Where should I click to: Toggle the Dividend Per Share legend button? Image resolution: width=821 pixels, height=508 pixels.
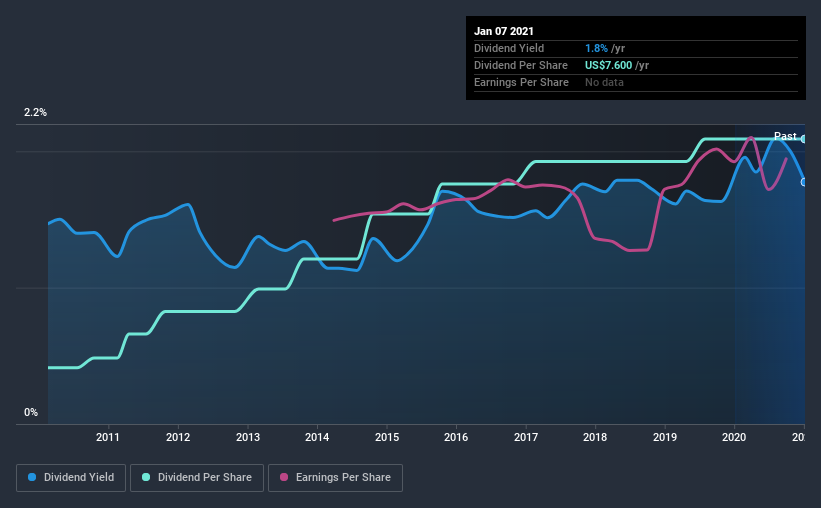197,478
